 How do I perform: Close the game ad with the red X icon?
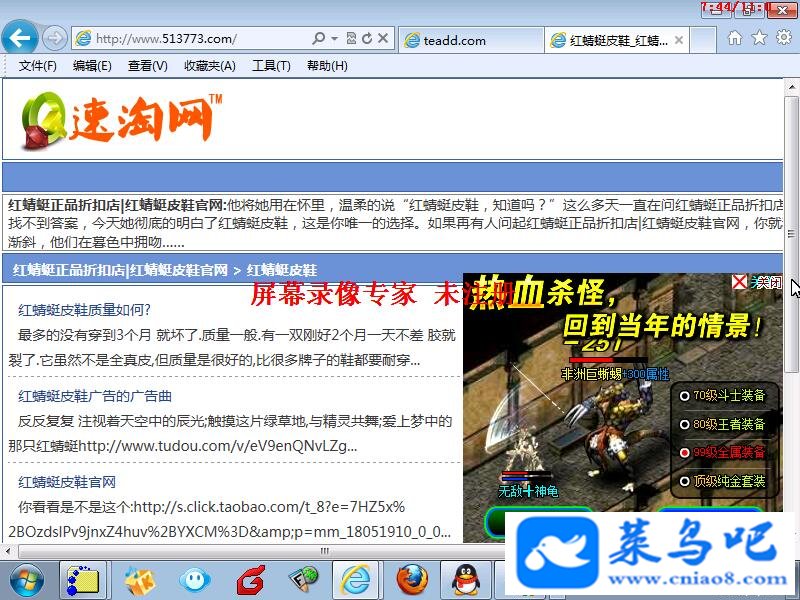pos(739,282)
